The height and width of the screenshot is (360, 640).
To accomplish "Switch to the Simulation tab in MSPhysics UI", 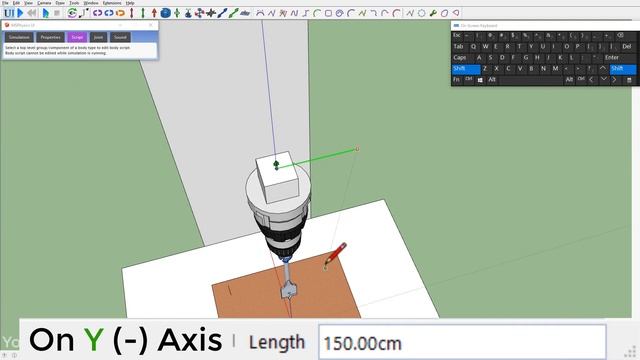I will click(19, 37).
